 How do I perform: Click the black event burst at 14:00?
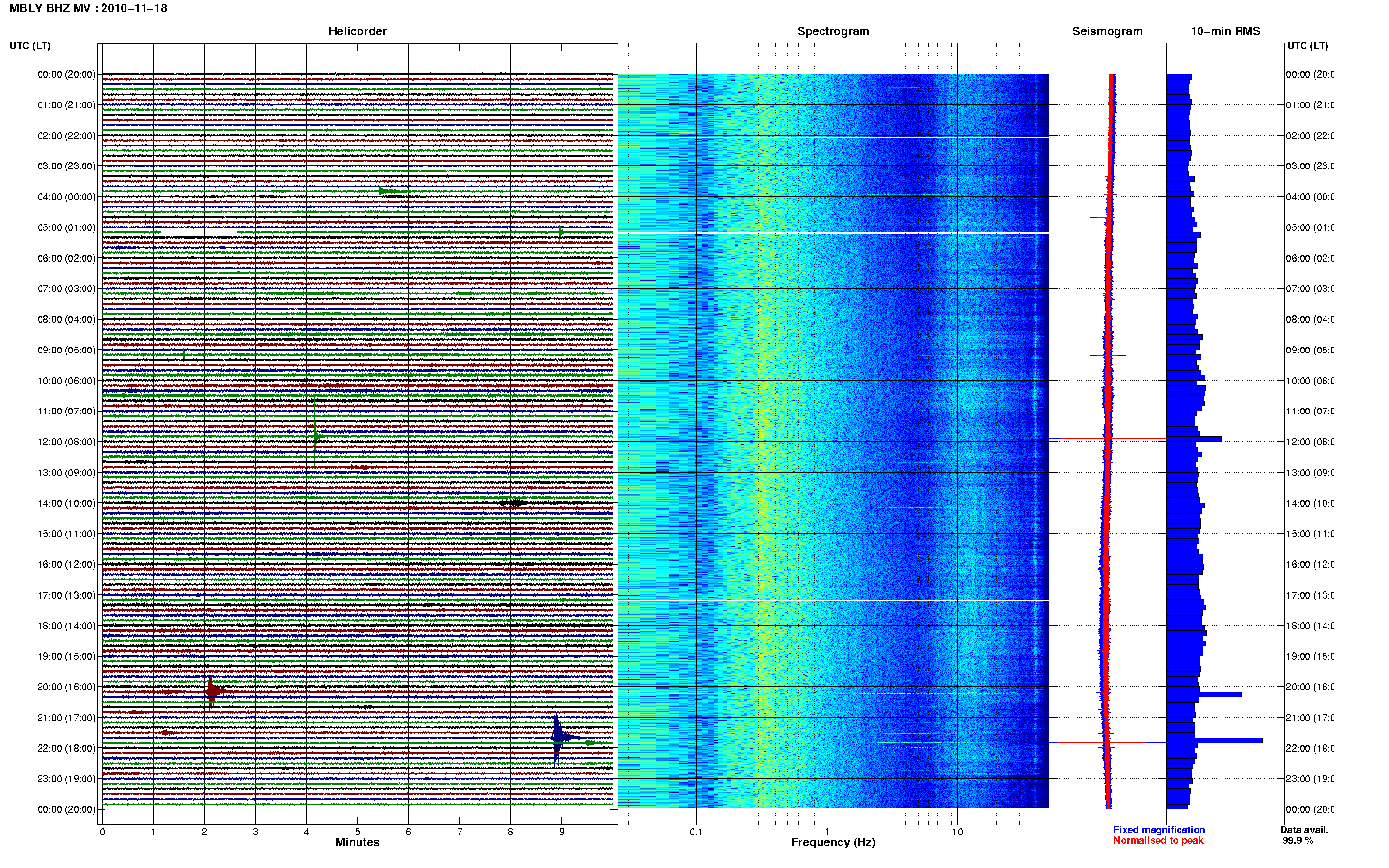pyautogui.click(x=513, y=503)
